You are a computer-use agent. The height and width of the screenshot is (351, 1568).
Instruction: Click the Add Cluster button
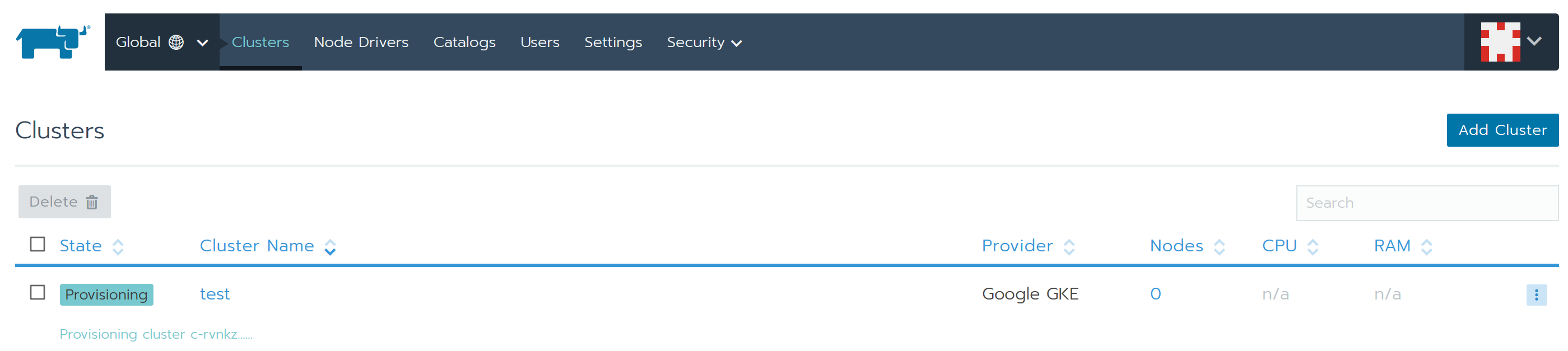click(1502, 130)
